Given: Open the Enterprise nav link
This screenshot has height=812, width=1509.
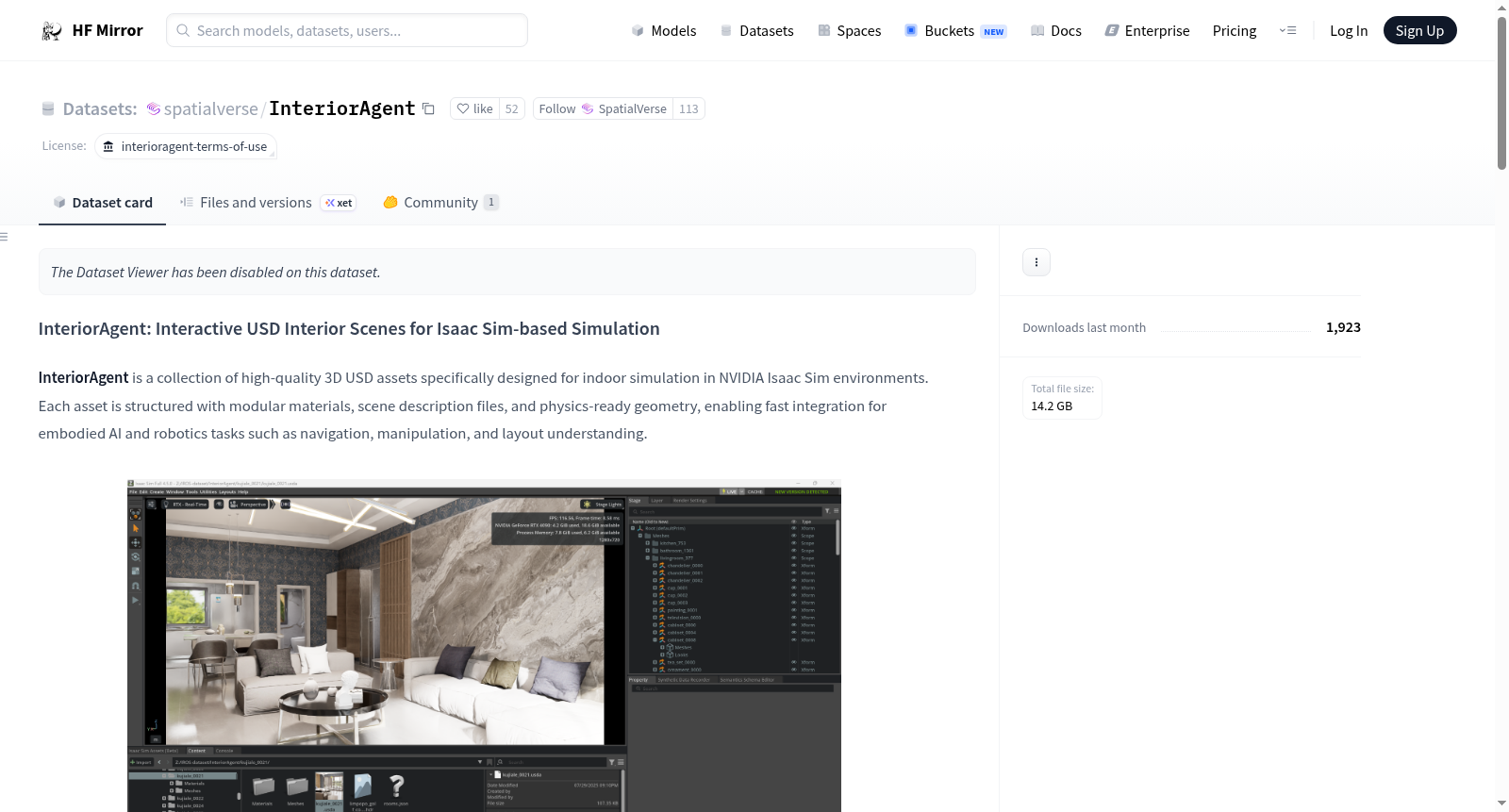Looking at the screenshot, I should (x=1147, y=31).
